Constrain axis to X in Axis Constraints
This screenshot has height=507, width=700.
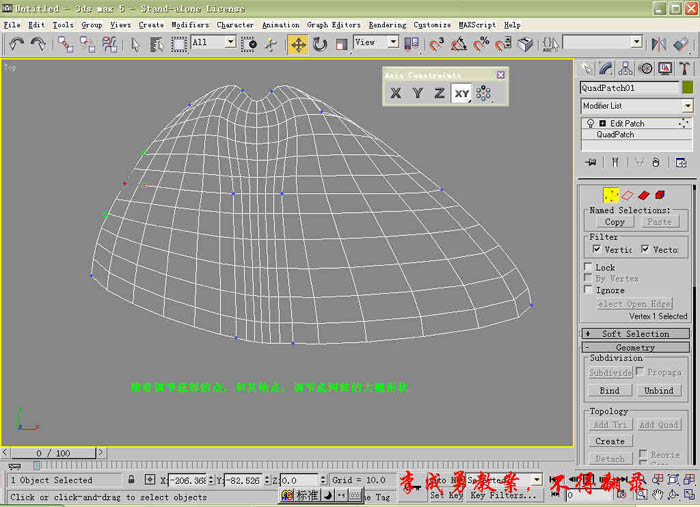396,93
